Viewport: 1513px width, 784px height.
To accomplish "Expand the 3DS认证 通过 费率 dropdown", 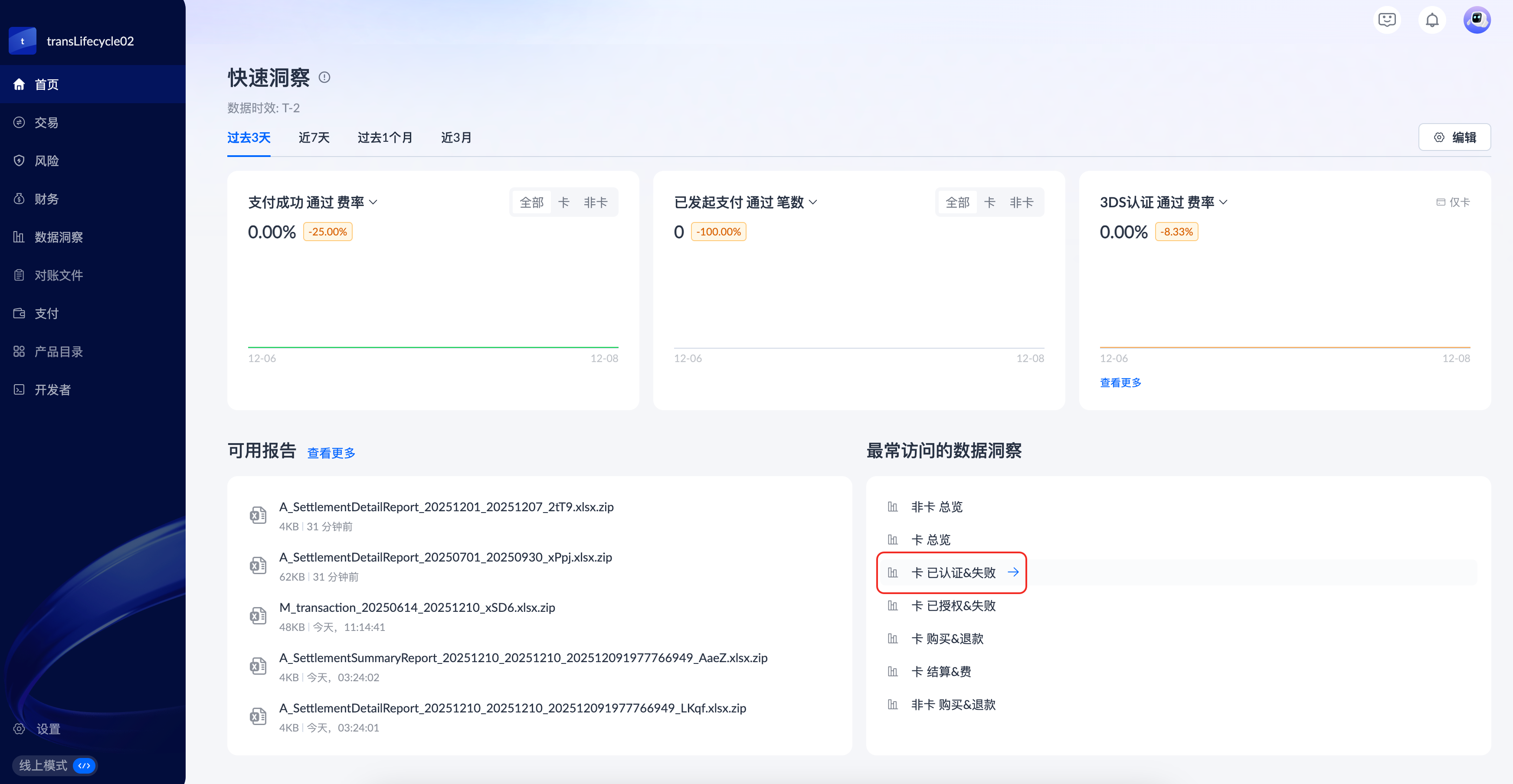I will pos(1223,203).
